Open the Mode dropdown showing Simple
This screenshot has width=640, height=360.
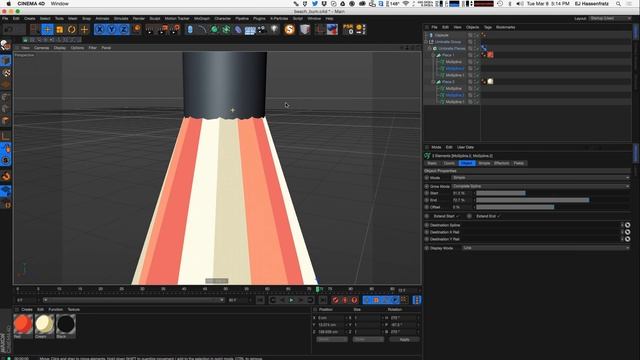coord(541,178)
